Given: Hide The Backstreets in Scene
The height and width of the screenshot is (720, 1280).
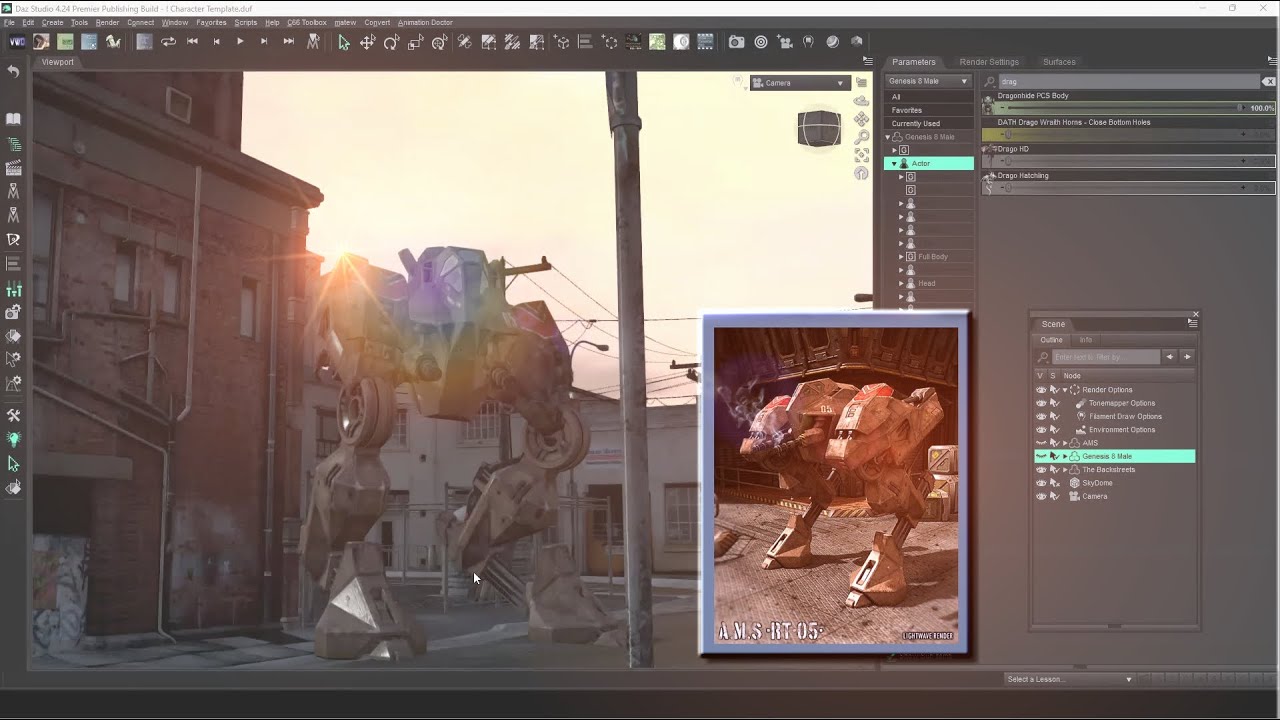Looking at the screenshot, I should (1041, 470).
